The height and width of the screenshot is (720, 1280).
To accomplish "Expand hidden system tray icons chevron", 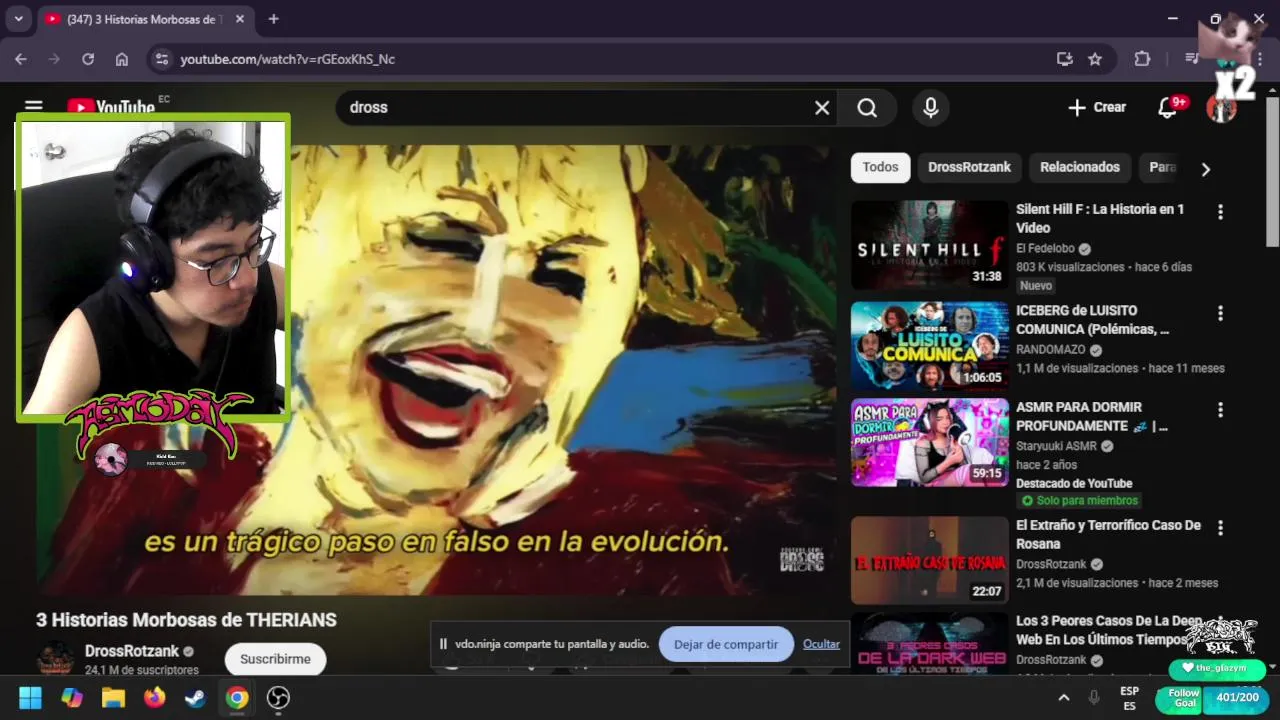I will click(1063, 698).
